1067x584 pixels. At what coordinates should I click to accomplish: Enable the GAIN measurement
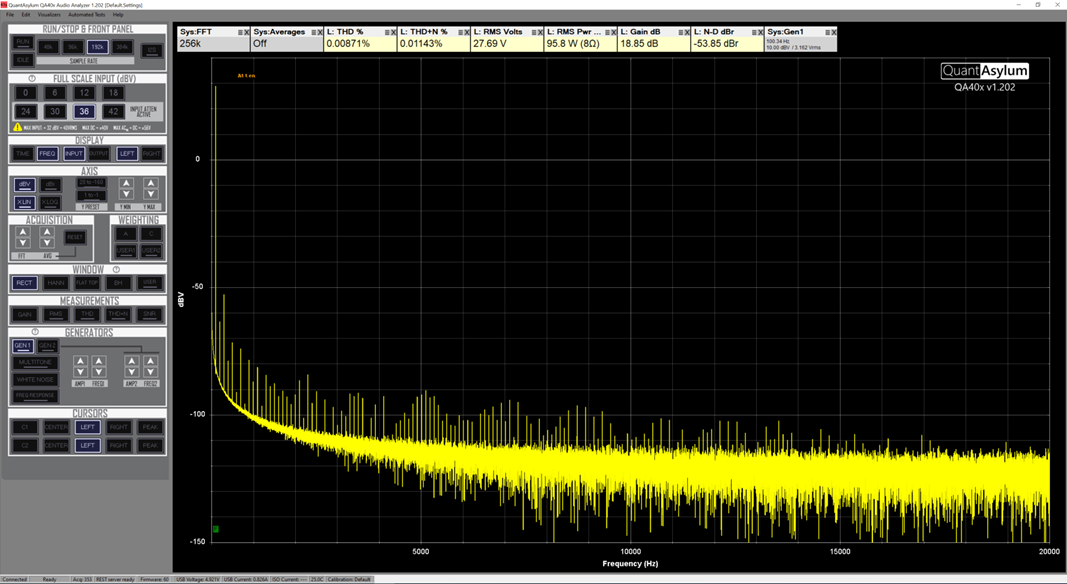pos(24,314)
